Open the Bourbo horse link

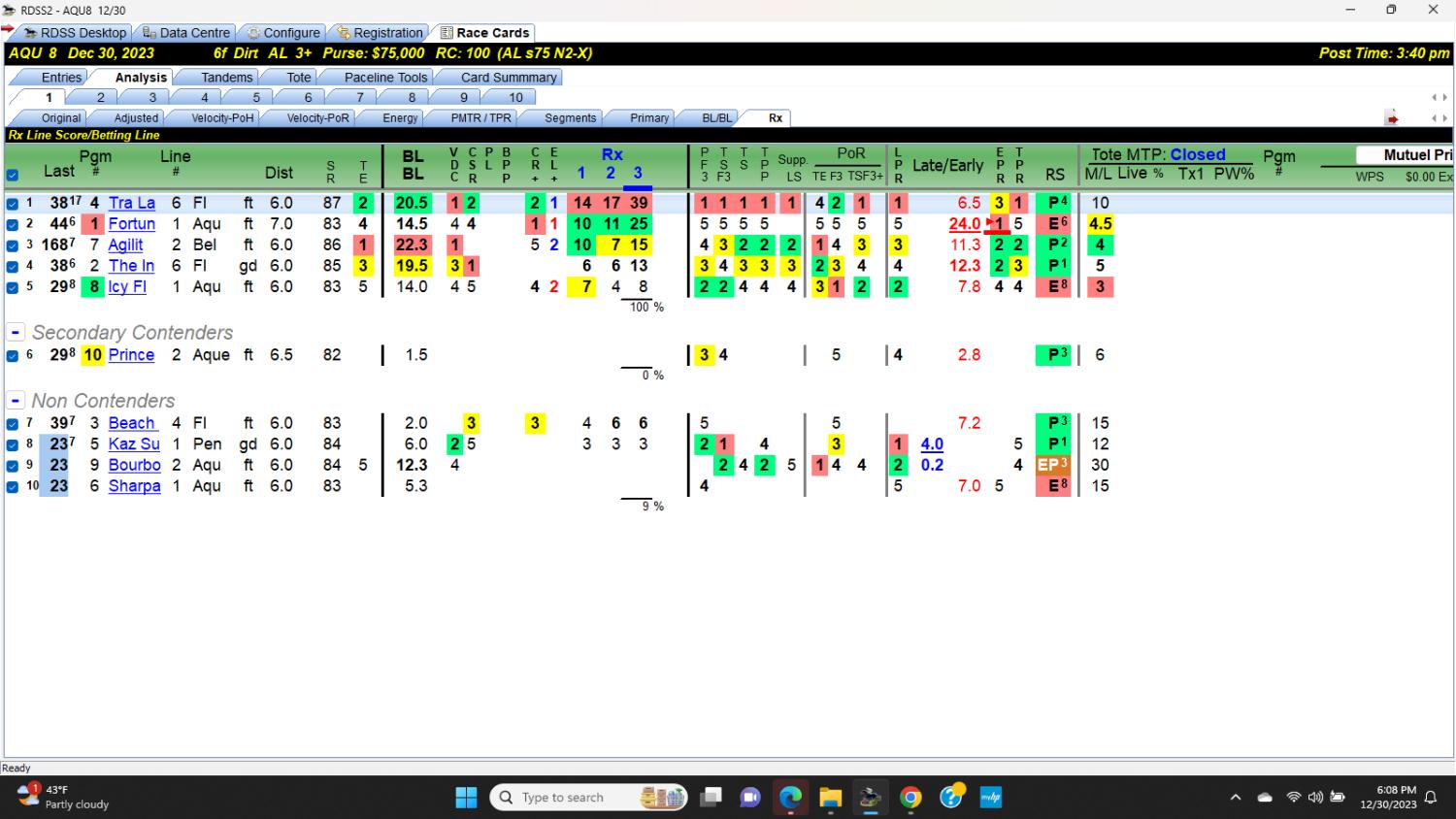[134, 465]
